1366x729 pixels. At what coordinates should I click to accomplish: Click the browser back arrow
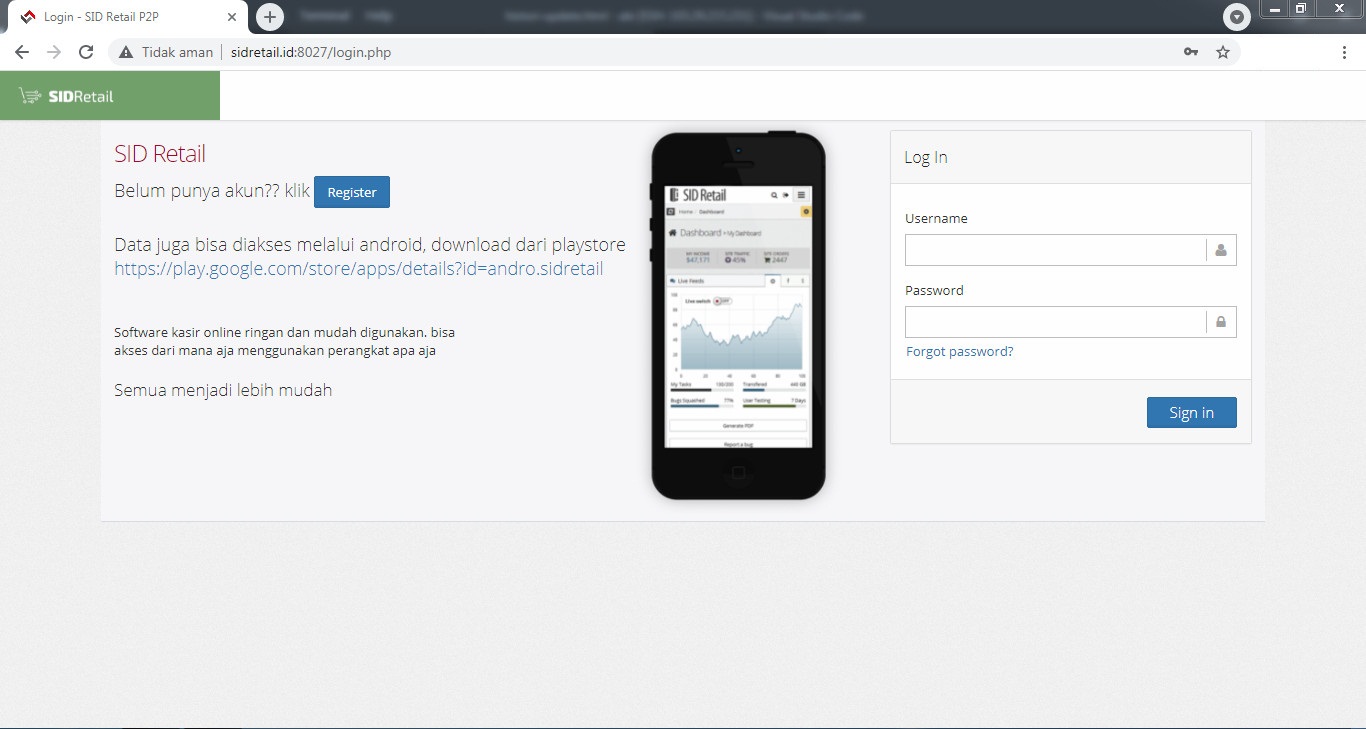22,52
